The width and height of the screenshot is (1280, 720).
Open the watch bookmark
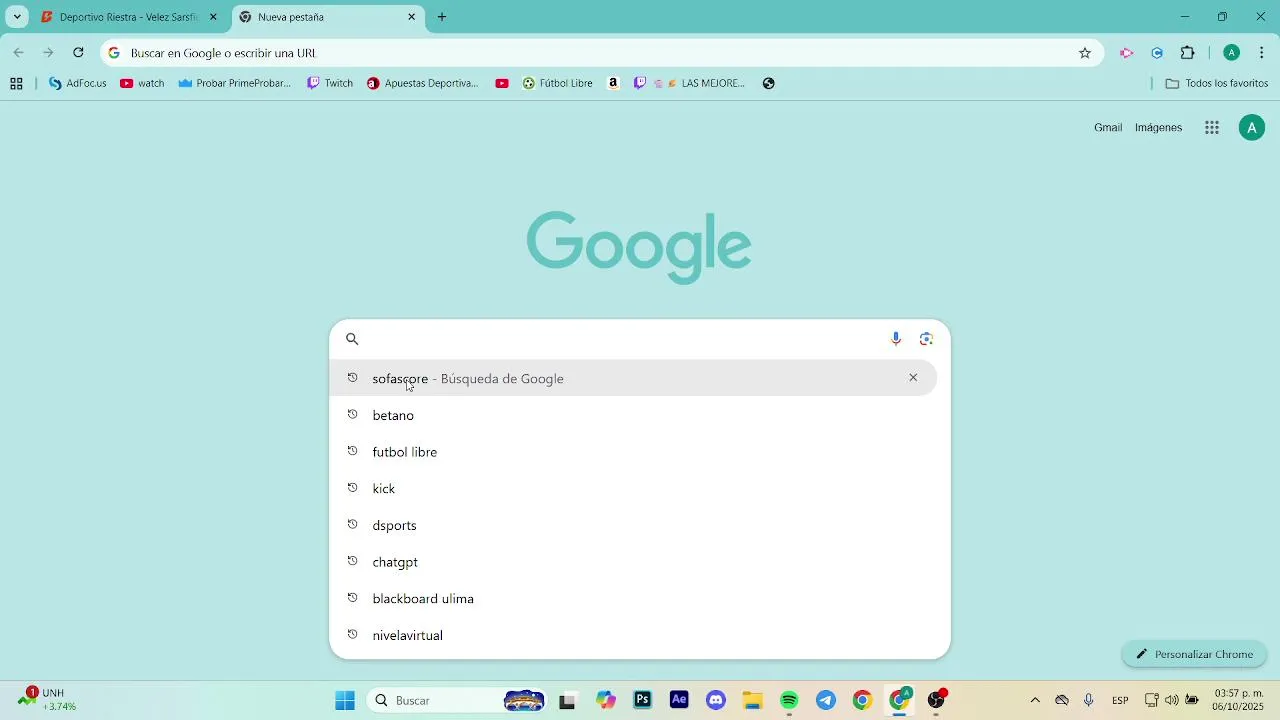coord(142,84)
